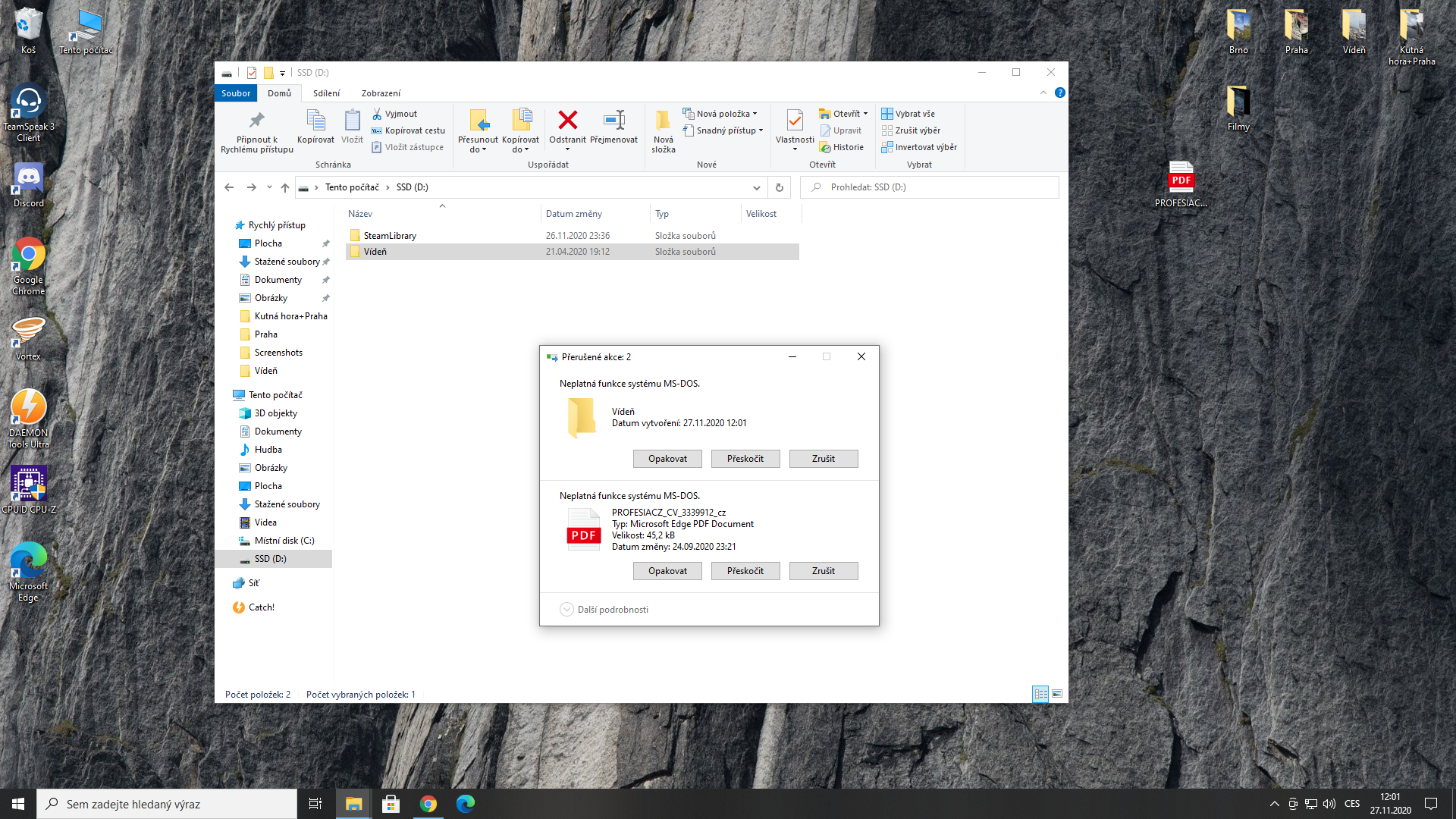Click New folder (Nová složka) icon
The height and width of the screenshot is (819, 1456).
(663, 121)
